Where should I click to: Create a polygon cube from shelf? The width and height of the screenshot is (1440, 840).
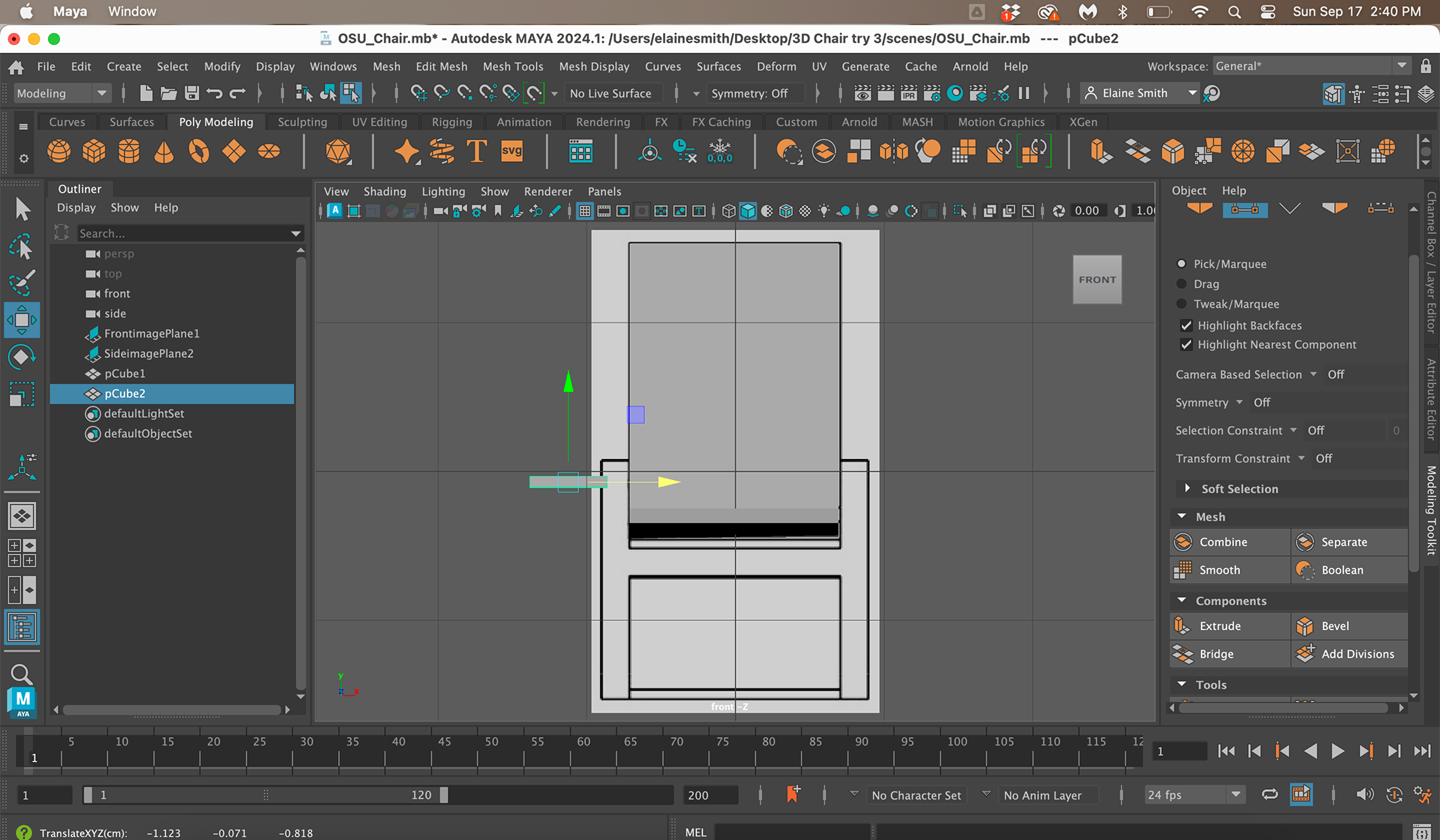(94, 151)
